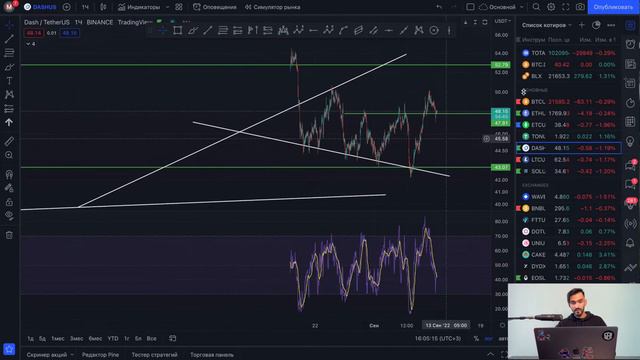This screenshot has height=360, width=640.
Task: Publish the idea with Опубликовать
Action: coord(613,7)
